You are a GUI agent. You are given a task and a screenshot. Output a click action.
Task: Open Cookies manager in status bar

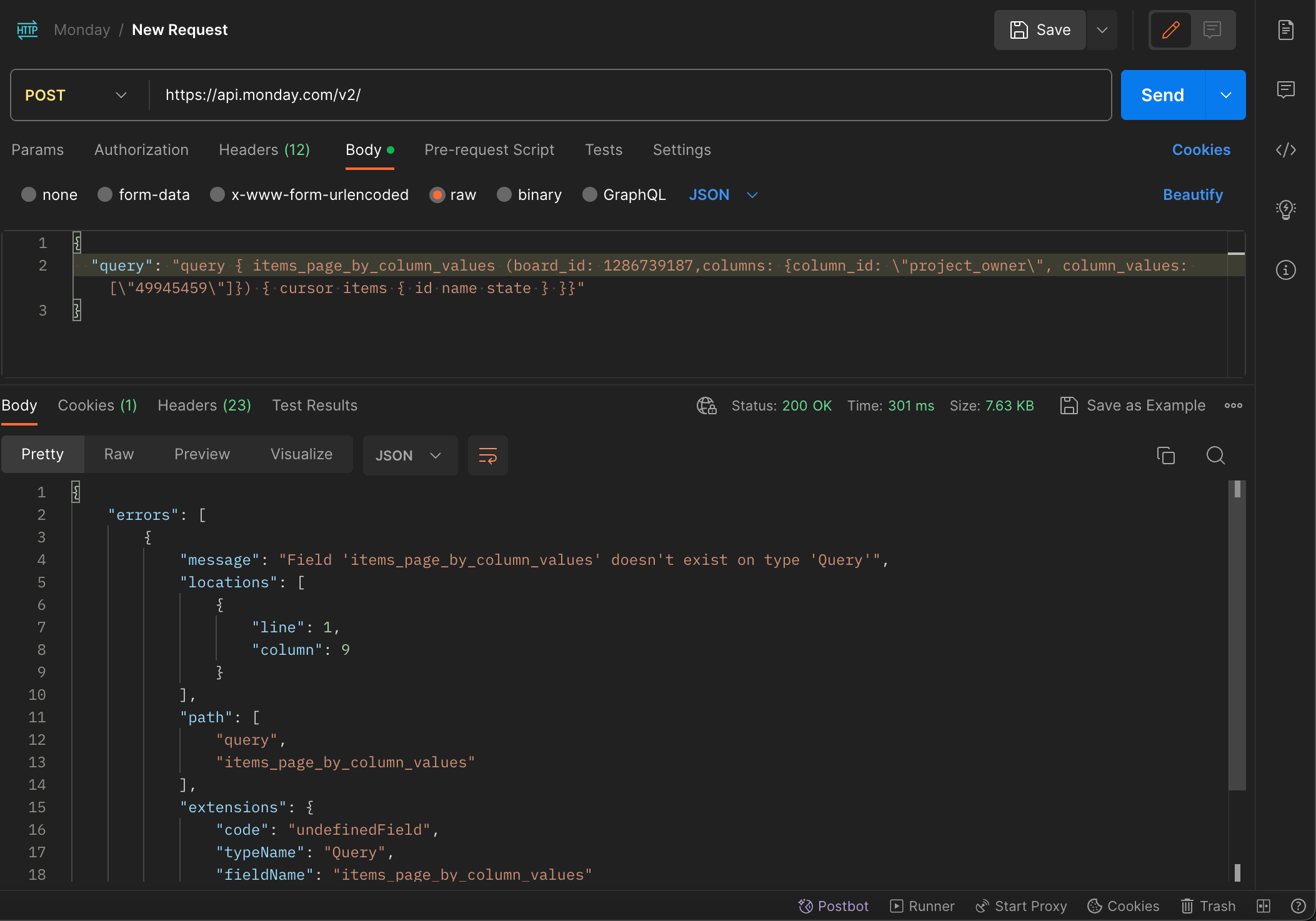click(1123, 906)
